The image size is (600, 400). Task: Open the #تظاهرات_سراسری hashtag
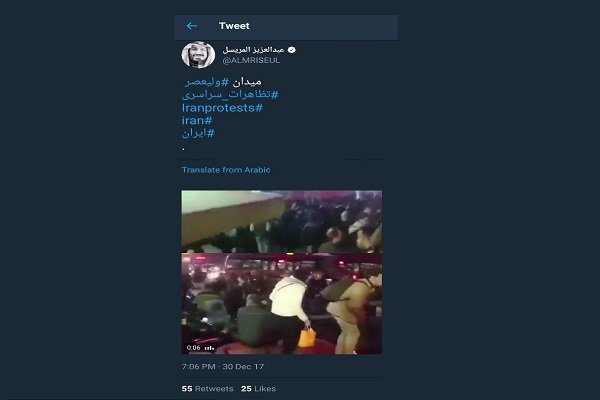click(230, 95)
